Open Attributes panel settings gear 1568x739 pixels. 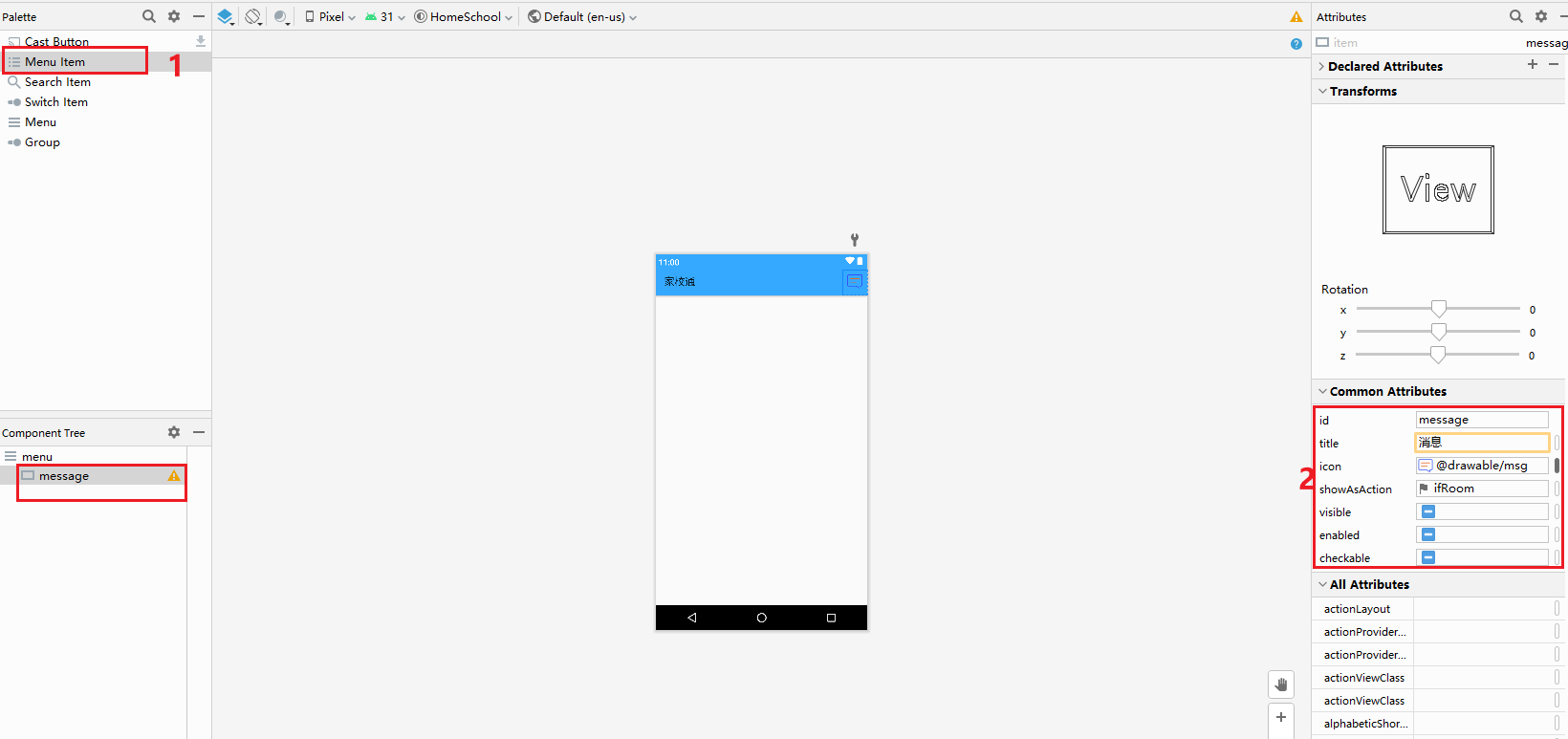tap(1541, 16)
